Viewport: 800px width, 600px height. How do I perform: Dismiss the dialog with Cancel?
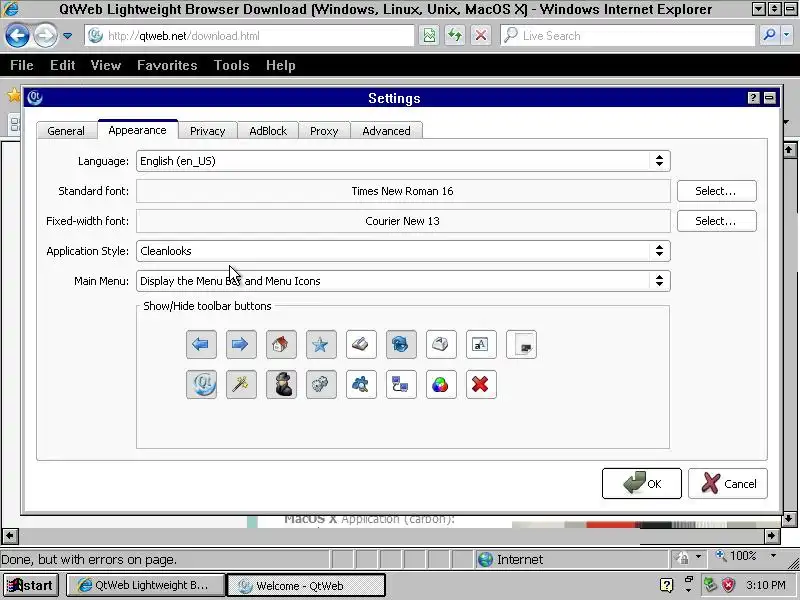click(728, 483)
